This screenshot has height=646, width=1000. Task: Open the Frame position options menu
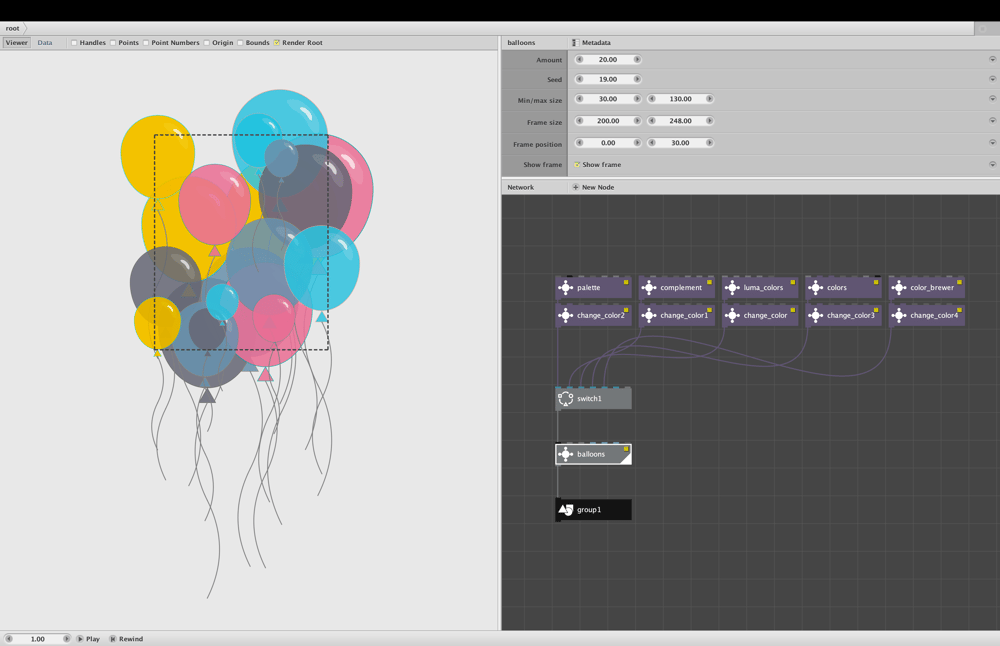[992, 143]
